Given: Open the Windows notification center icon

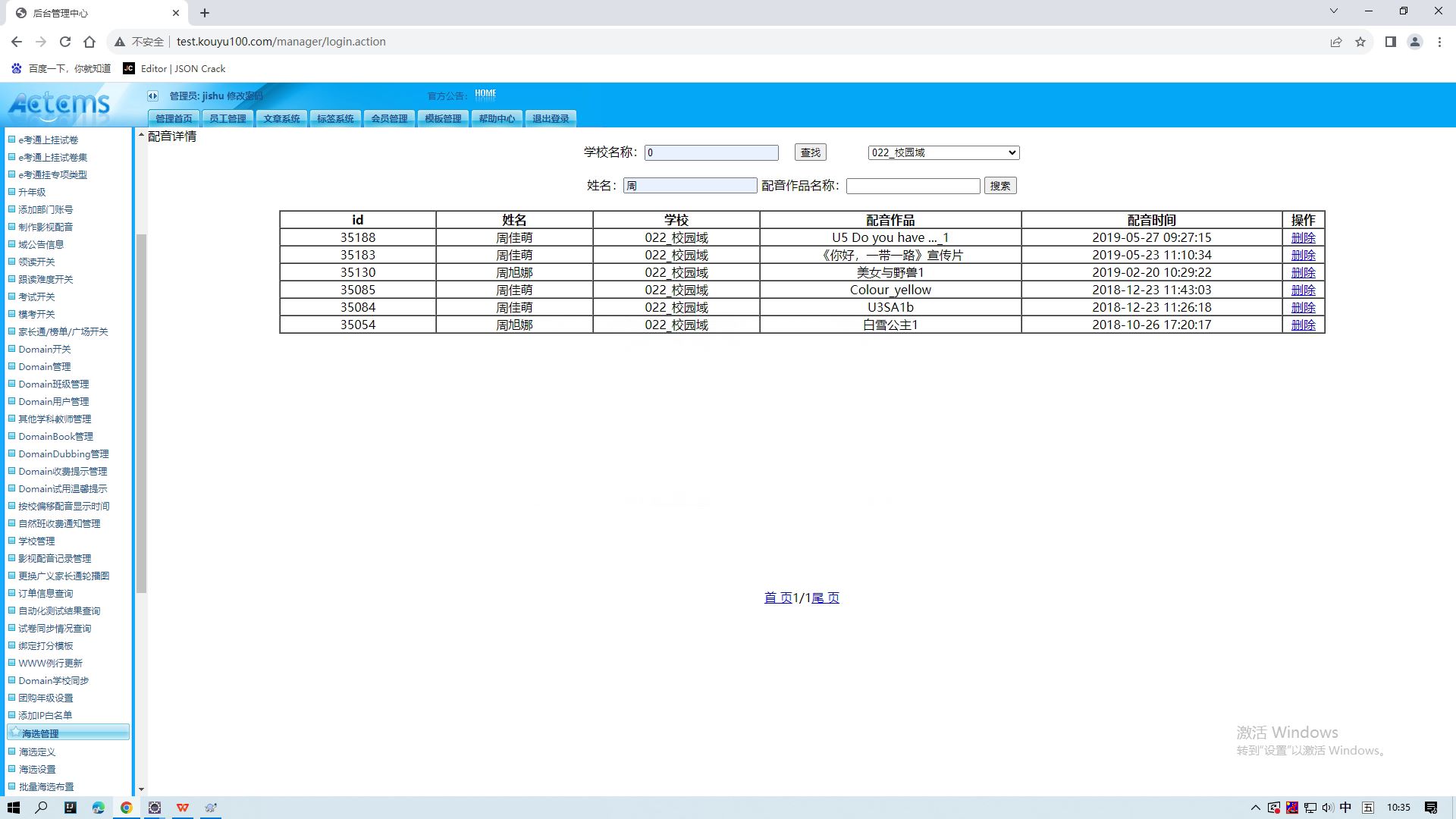Looking at the screenshot, I should (1431, 808).
